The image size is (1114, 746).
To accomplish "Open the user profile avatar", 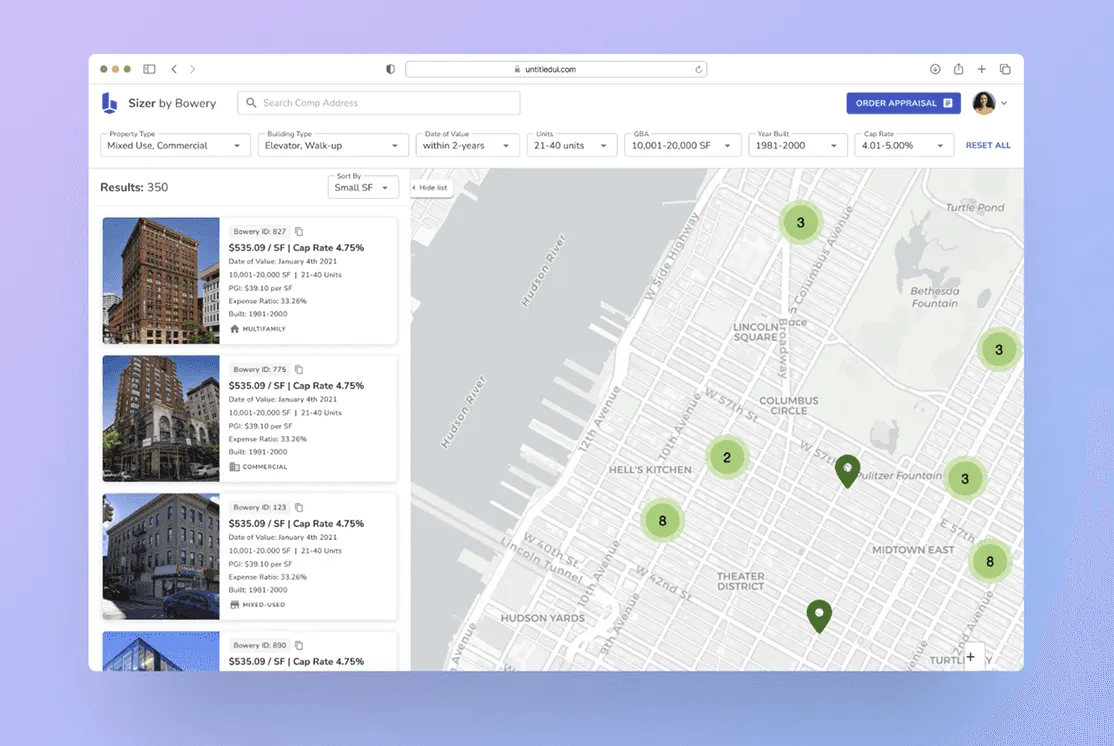I will pyautogui.click(x=983, y=103).
